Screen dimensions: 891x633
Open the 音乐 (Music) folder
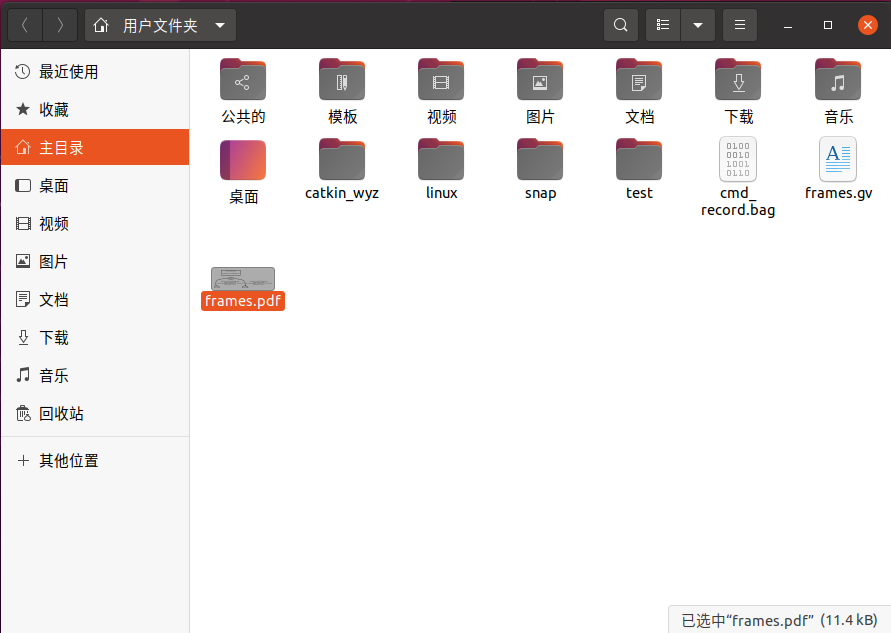click(x=838, y=90)
